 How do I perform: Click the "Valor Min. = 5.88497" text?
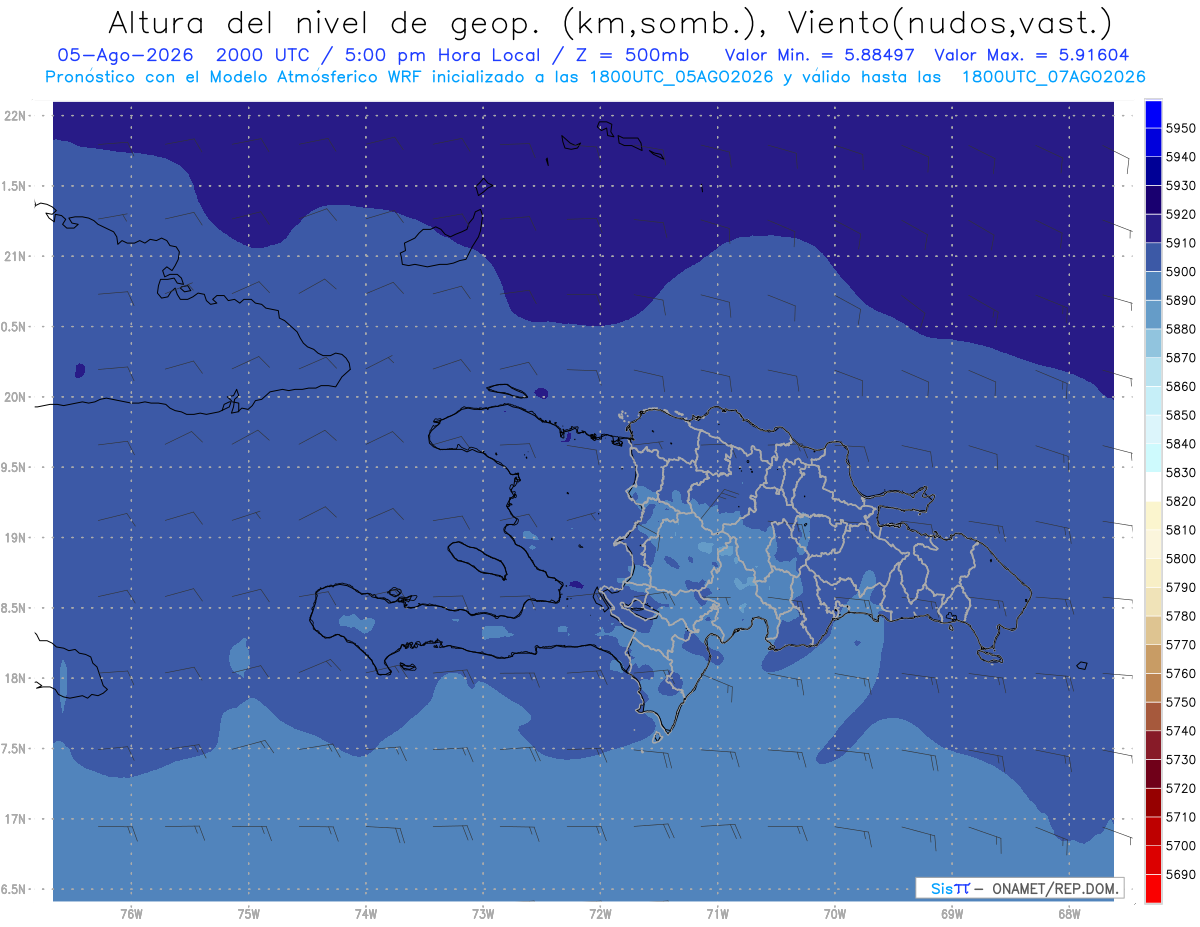coord(820,55)
